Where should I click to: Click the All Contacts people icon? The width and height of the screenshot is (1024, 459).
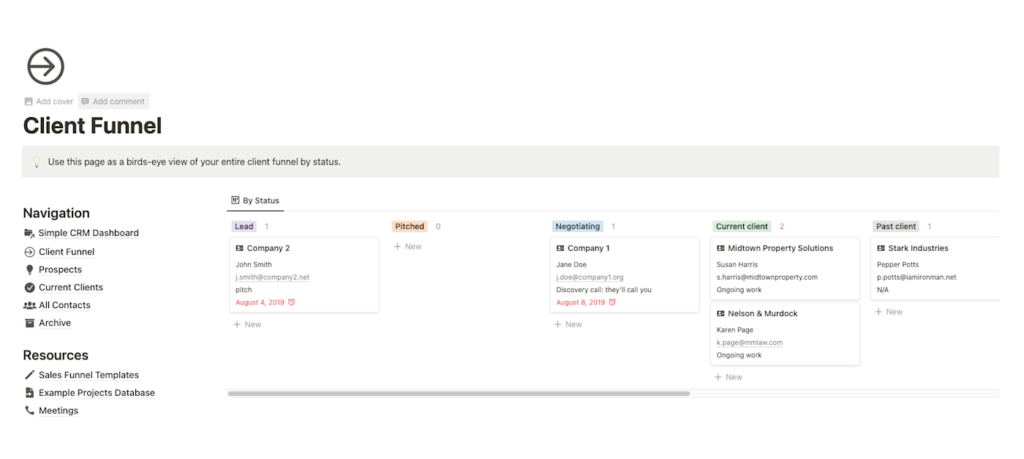click(29, 305)
